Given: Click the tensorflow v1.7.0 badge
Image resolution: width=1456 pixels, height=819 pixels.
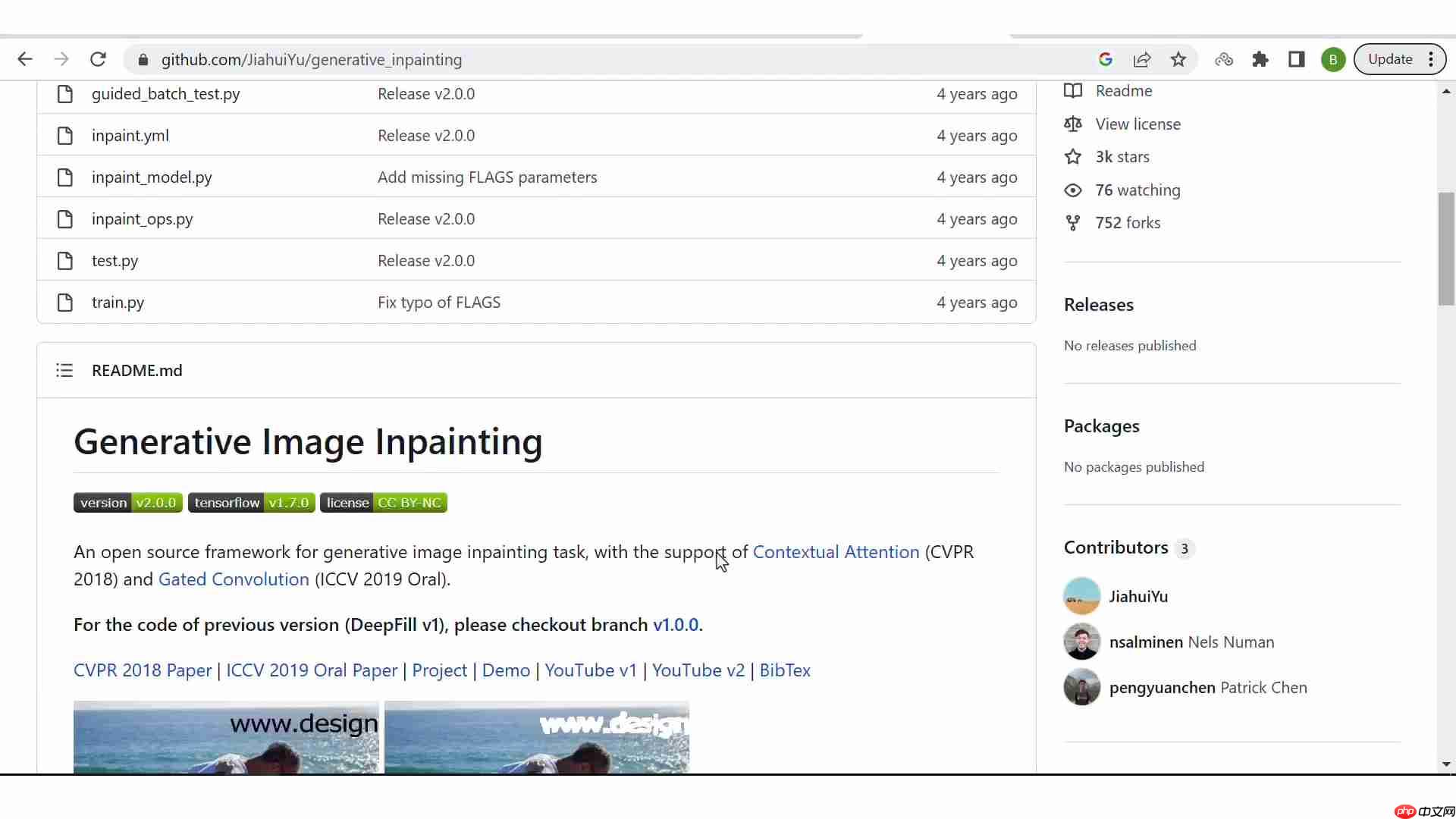Looking at the screenshot, I should (x=252, y=503).
